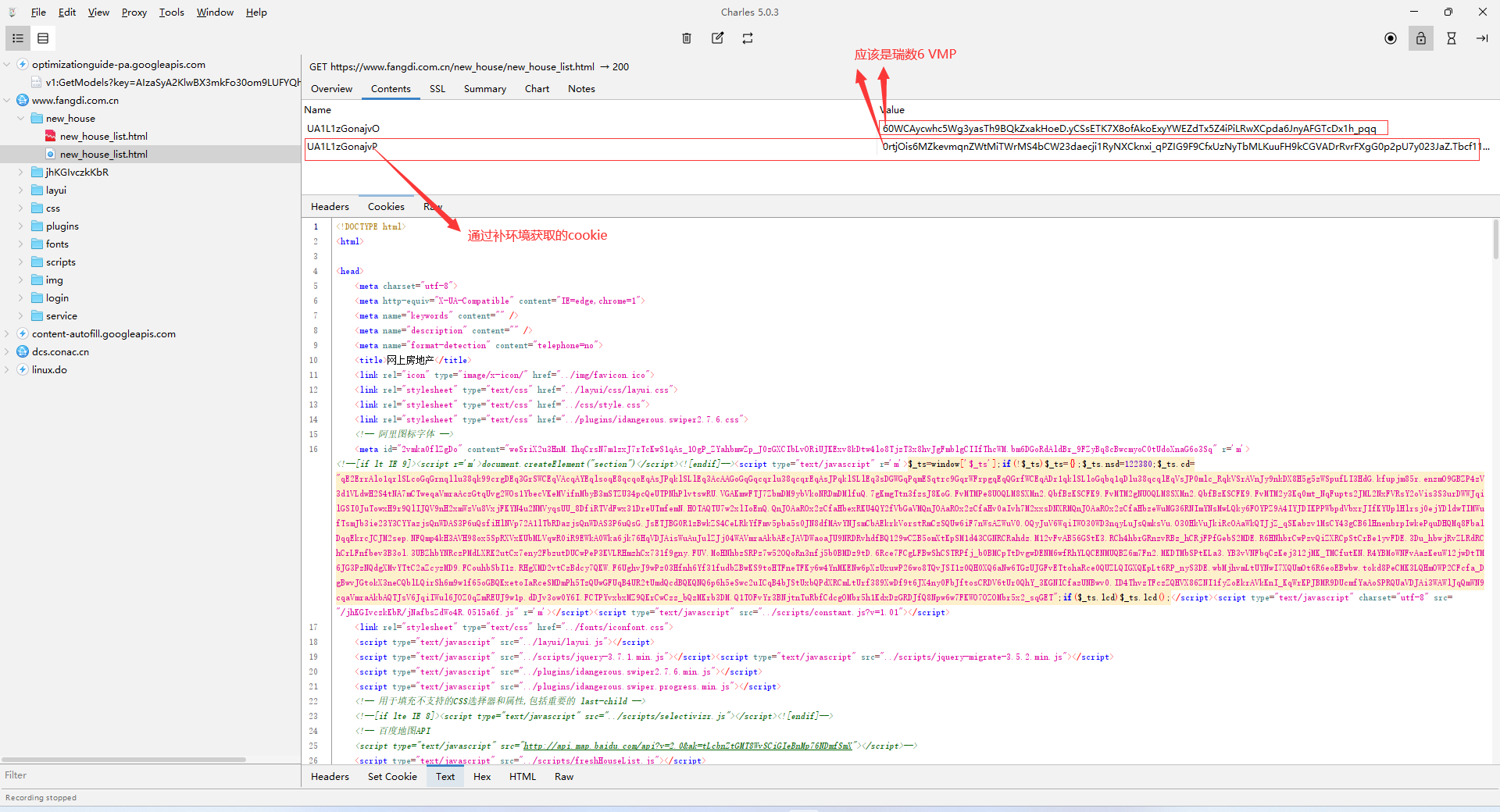Viewport: 1500px width, 812px height.
Task: Switch to Sequence view icon
Action: click(x=43, y=38)
